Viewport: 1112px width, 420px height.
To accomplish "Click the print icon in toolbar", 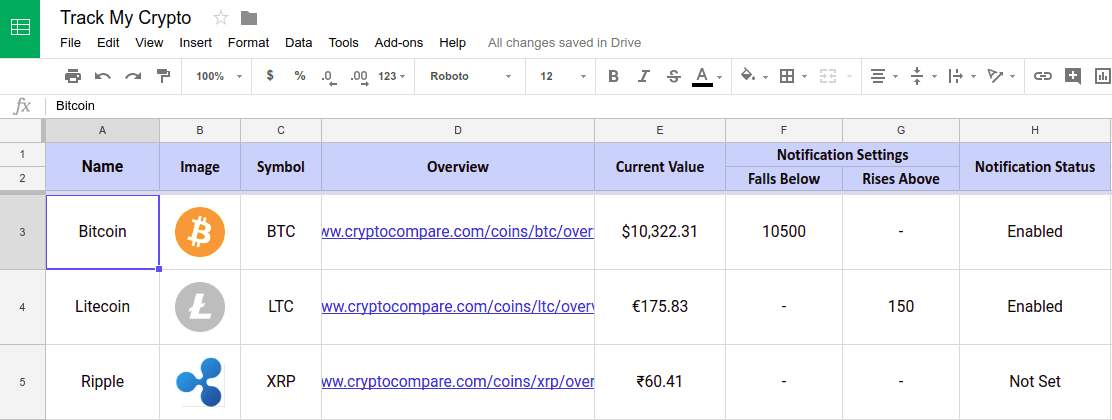I will click(x=72, y=76).
